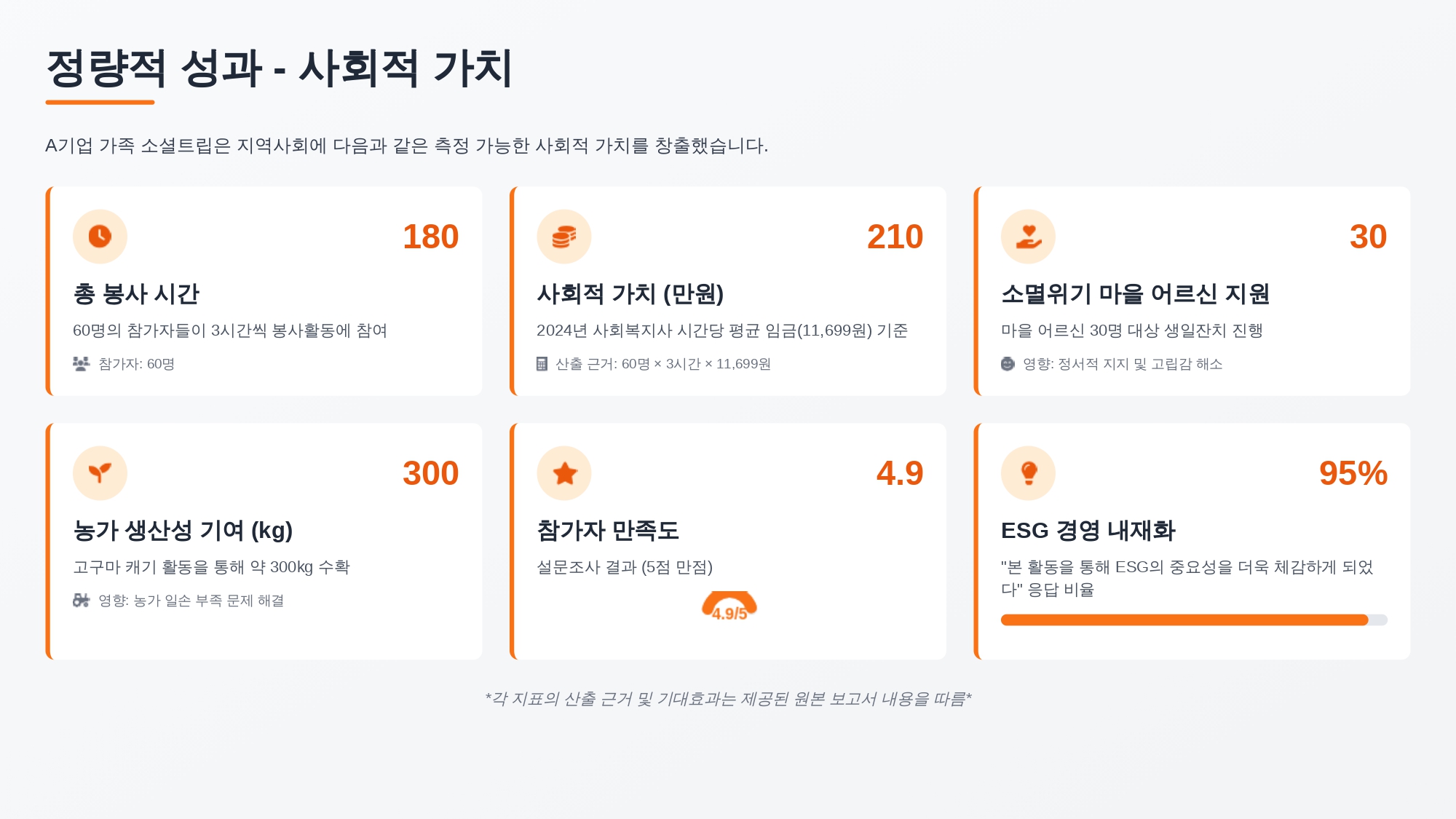Click the coins icon on social value card
This screenshot has width=1456, height=819.
click(x=564, y=237)
